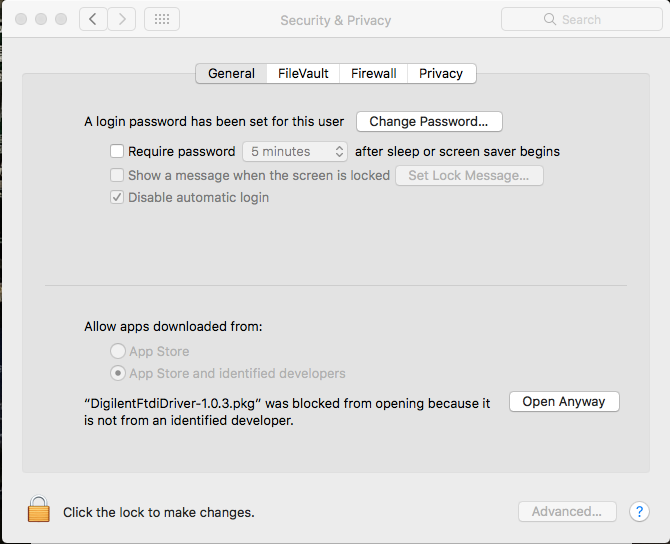Screen dimensions: 670x544
Task: Switch to the Firewall tab
Action: click(x=373, y=74)
